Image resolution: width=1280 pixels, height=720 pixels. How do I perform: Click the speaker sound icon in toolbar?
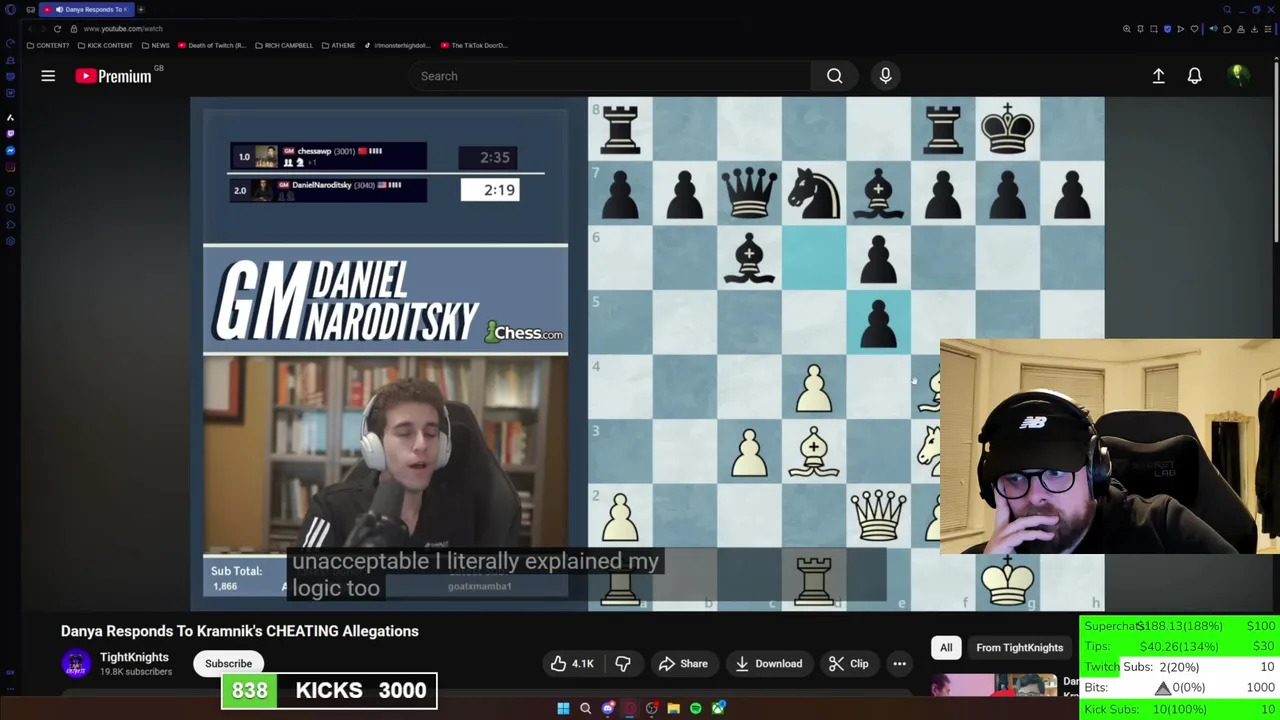[x=1213, y=29]
